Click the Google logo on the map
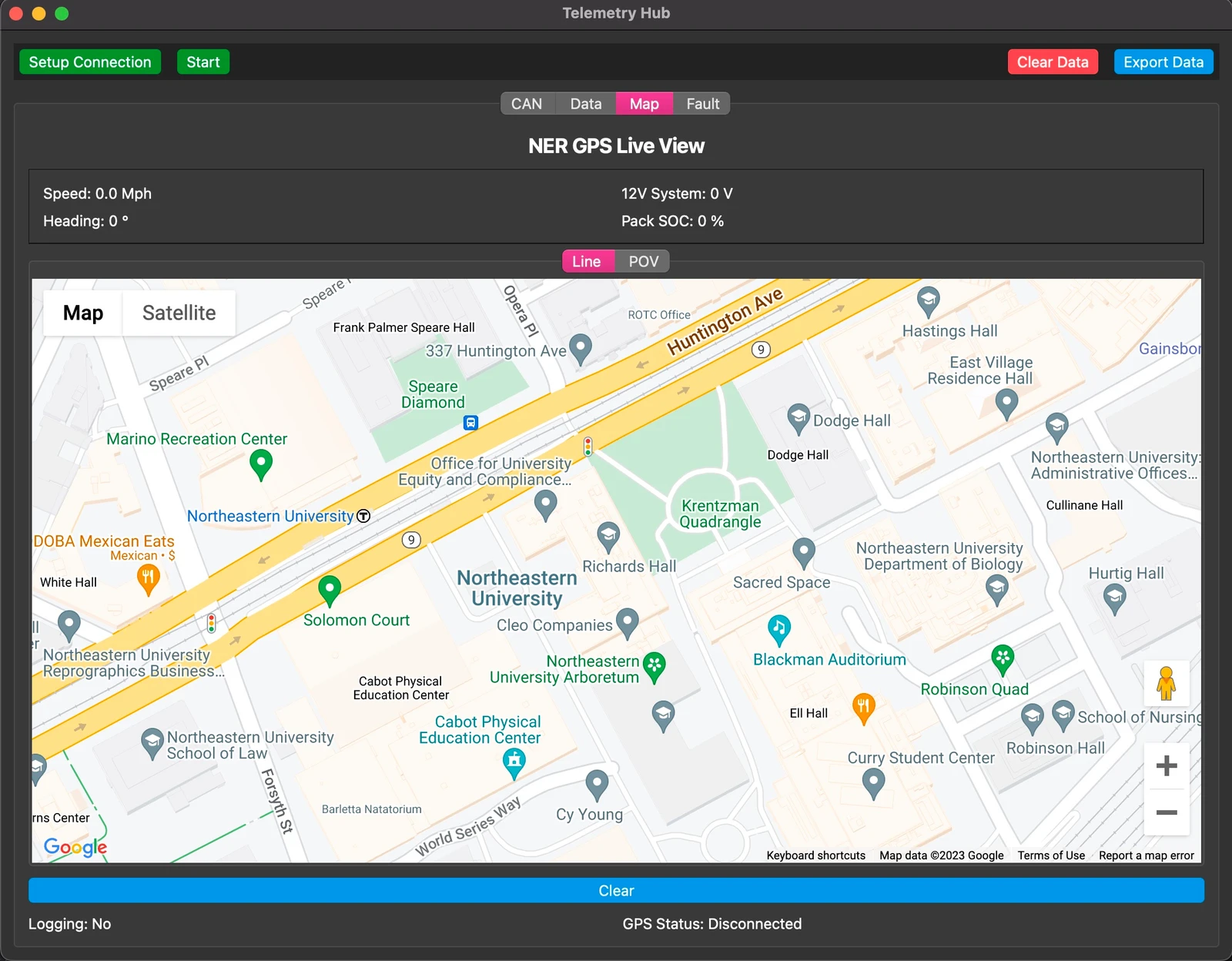This screenshot has width=1232, height=961. click(x=75, y=847)
